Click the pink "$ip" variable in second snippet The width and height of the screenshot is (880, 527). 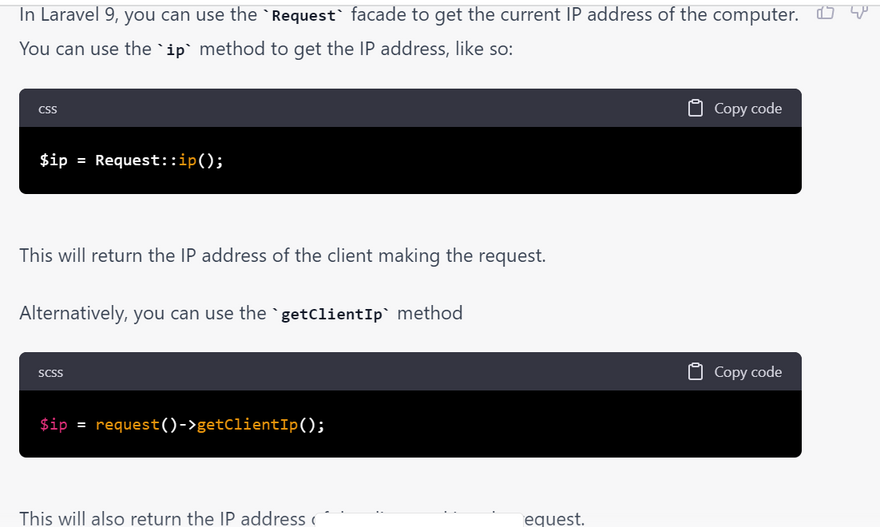[54, 424]
